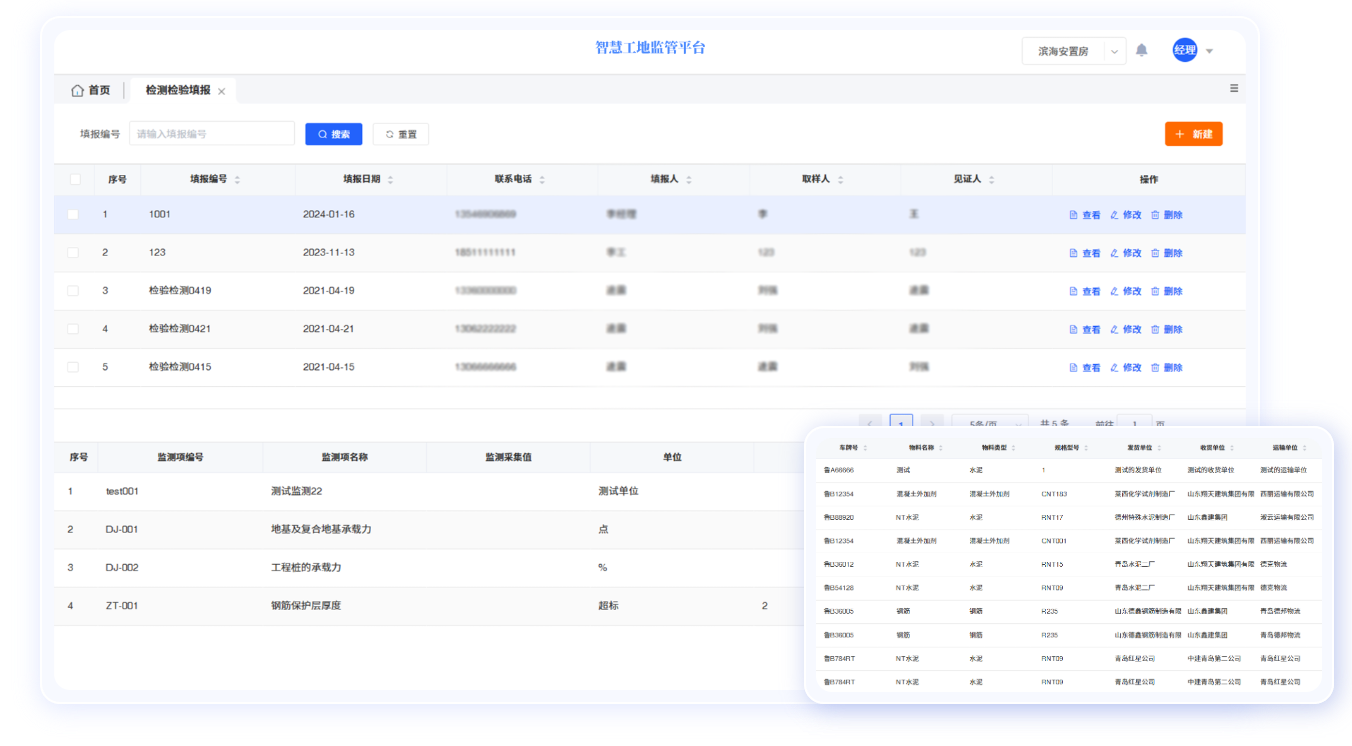Delete record 检验检测0419 via 删除 icon
The width and height of the screenshot is (1352, 746).
pos(1155,291)
